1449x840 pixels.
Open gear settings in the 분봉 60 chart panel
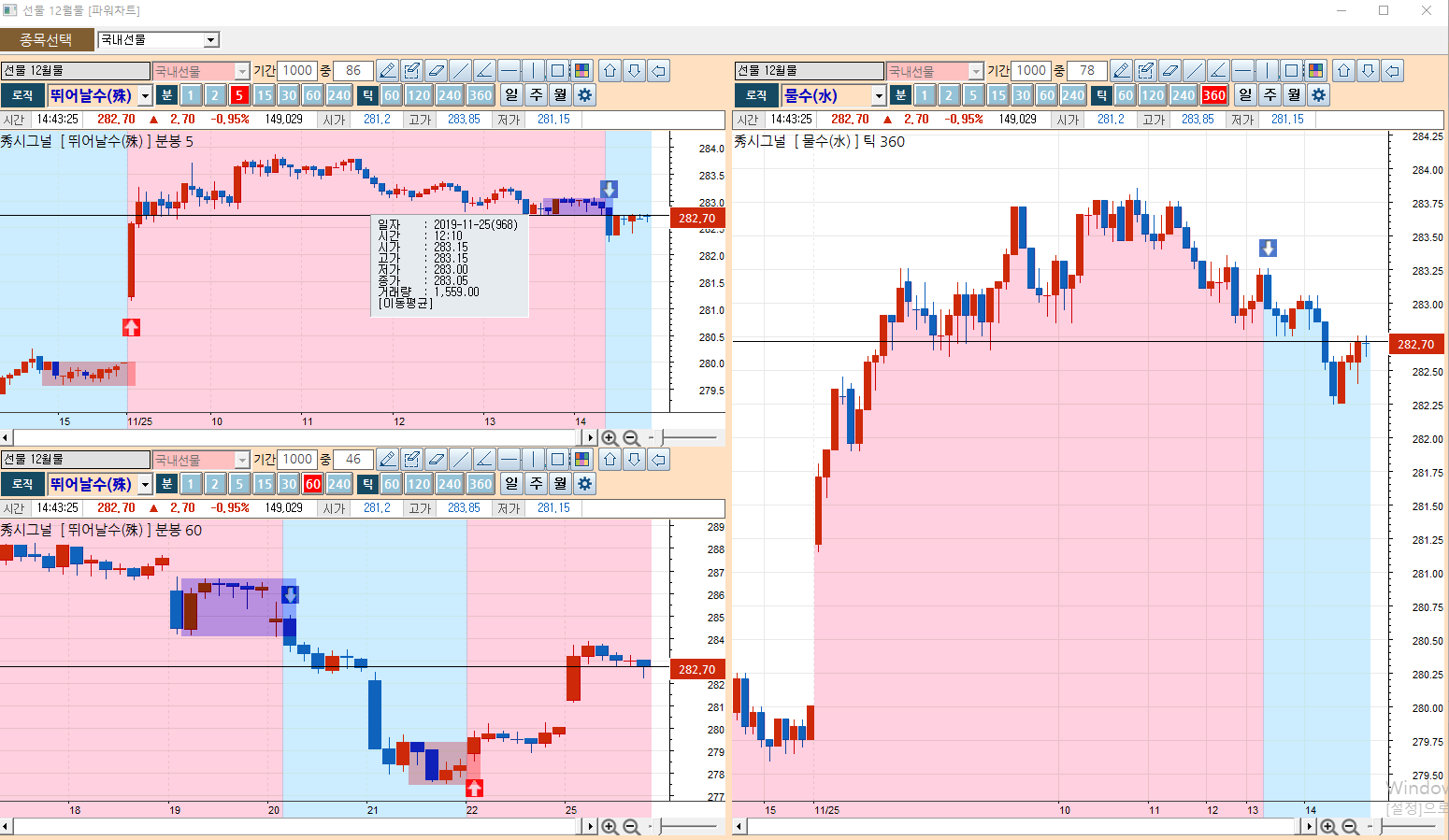tap(584, 484)
